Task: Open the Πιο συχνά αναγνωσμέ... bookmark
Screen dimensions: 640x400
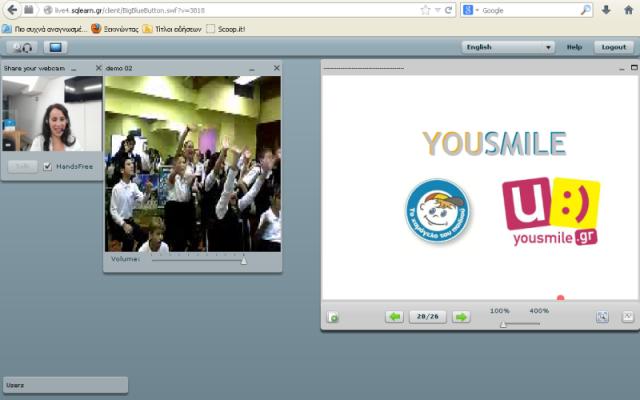Action: click(x=44, y=29)
